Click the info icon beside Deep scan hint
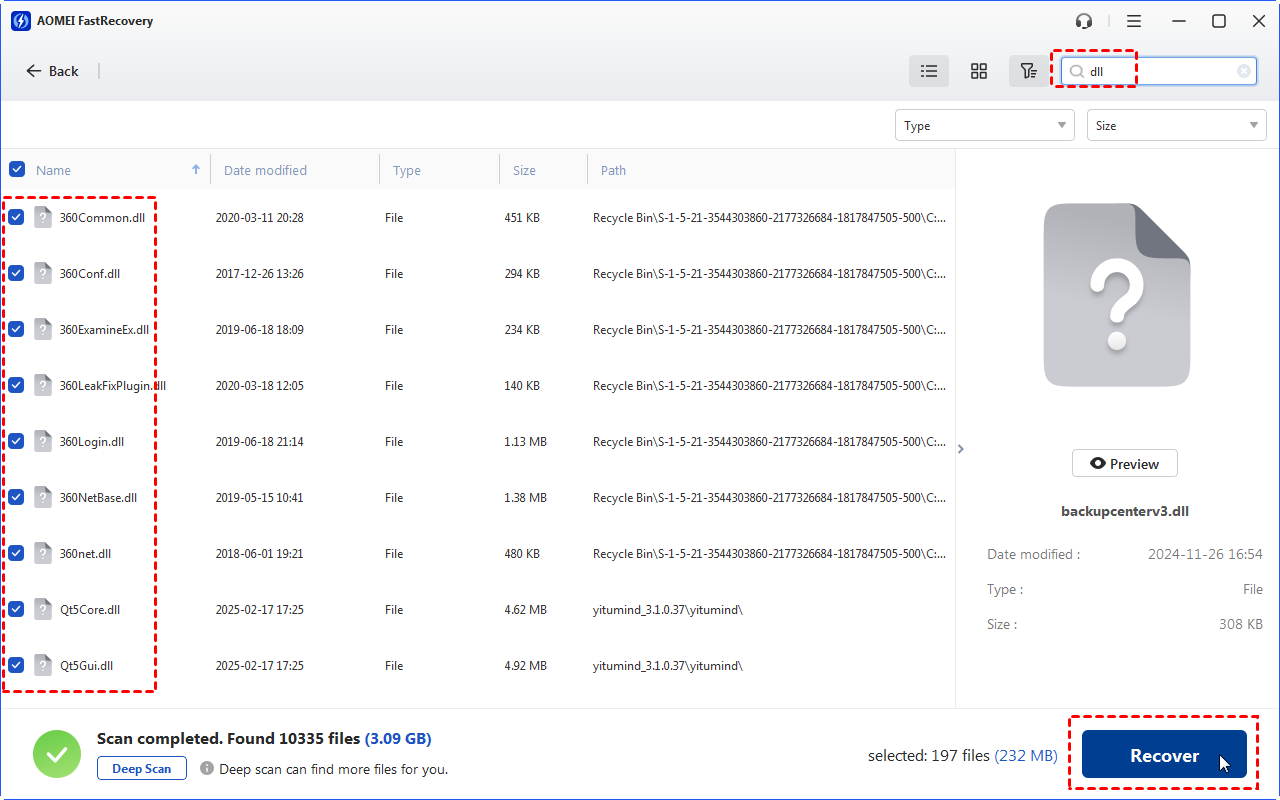Viewport: 1280px width, 800px height. pos(207,769)
